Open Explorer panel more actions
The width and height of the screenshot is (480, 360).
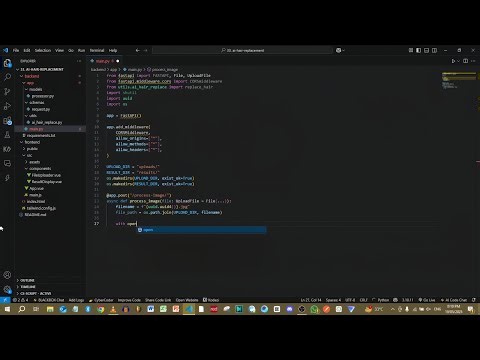(x=79, y=61)
